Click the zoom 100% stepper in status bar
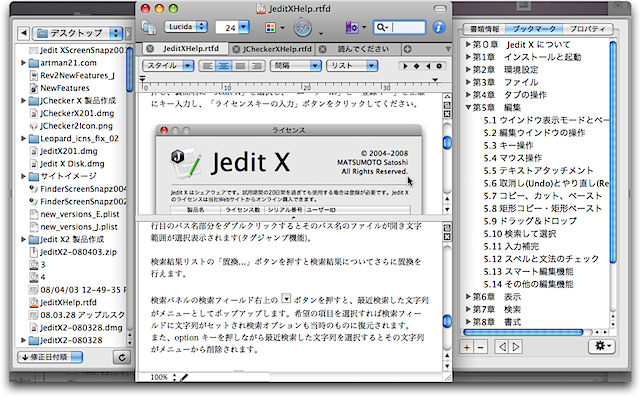Viewport: 640px width, 397px height. coord(174,377)
